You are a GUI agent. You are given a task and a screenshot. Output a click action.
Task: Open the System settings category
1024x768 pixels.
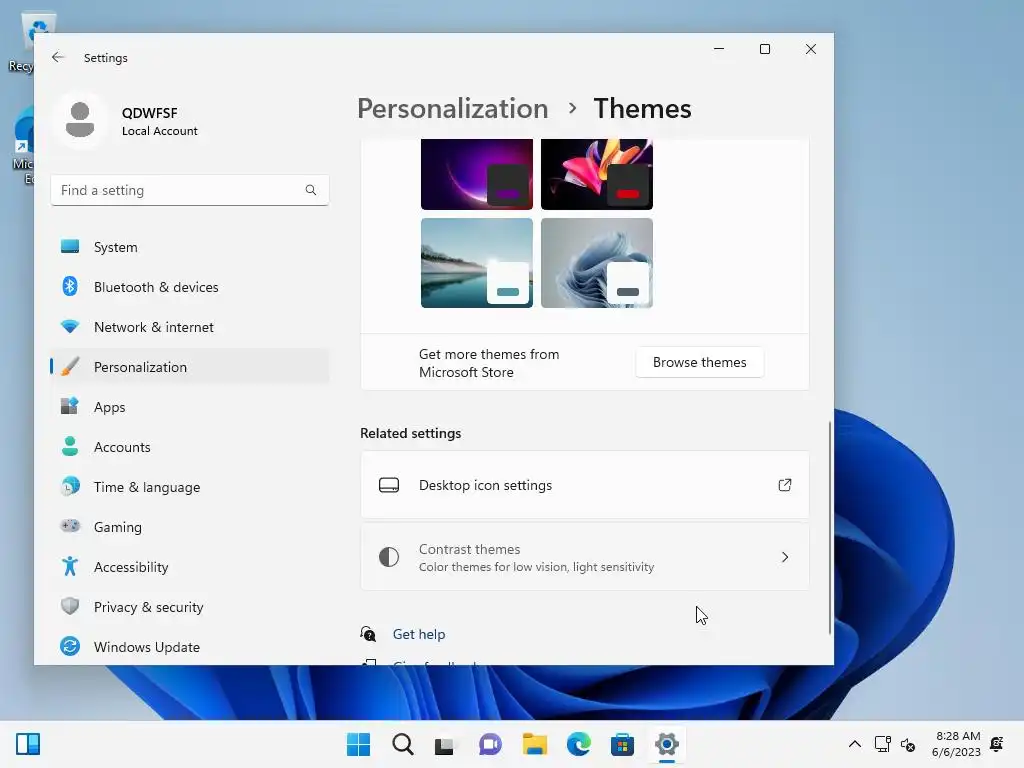tap(190, 247)
